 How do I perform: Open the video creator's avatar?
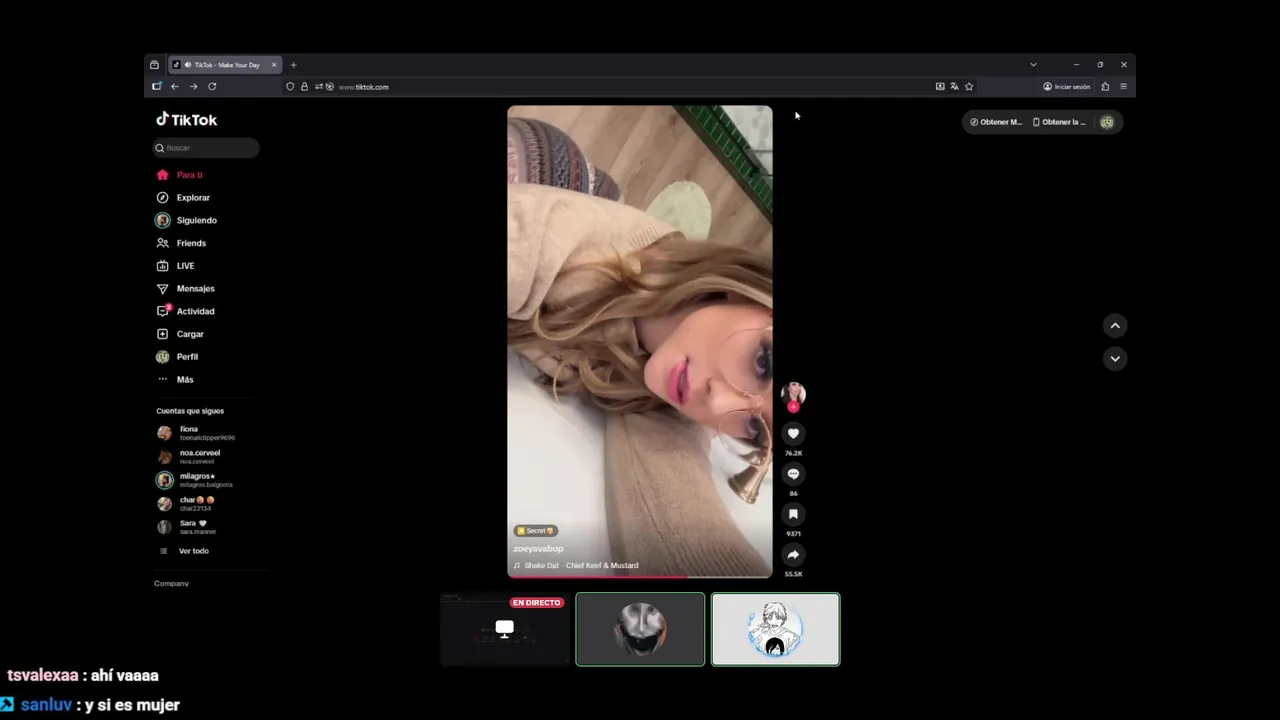[x=793, y=394]
